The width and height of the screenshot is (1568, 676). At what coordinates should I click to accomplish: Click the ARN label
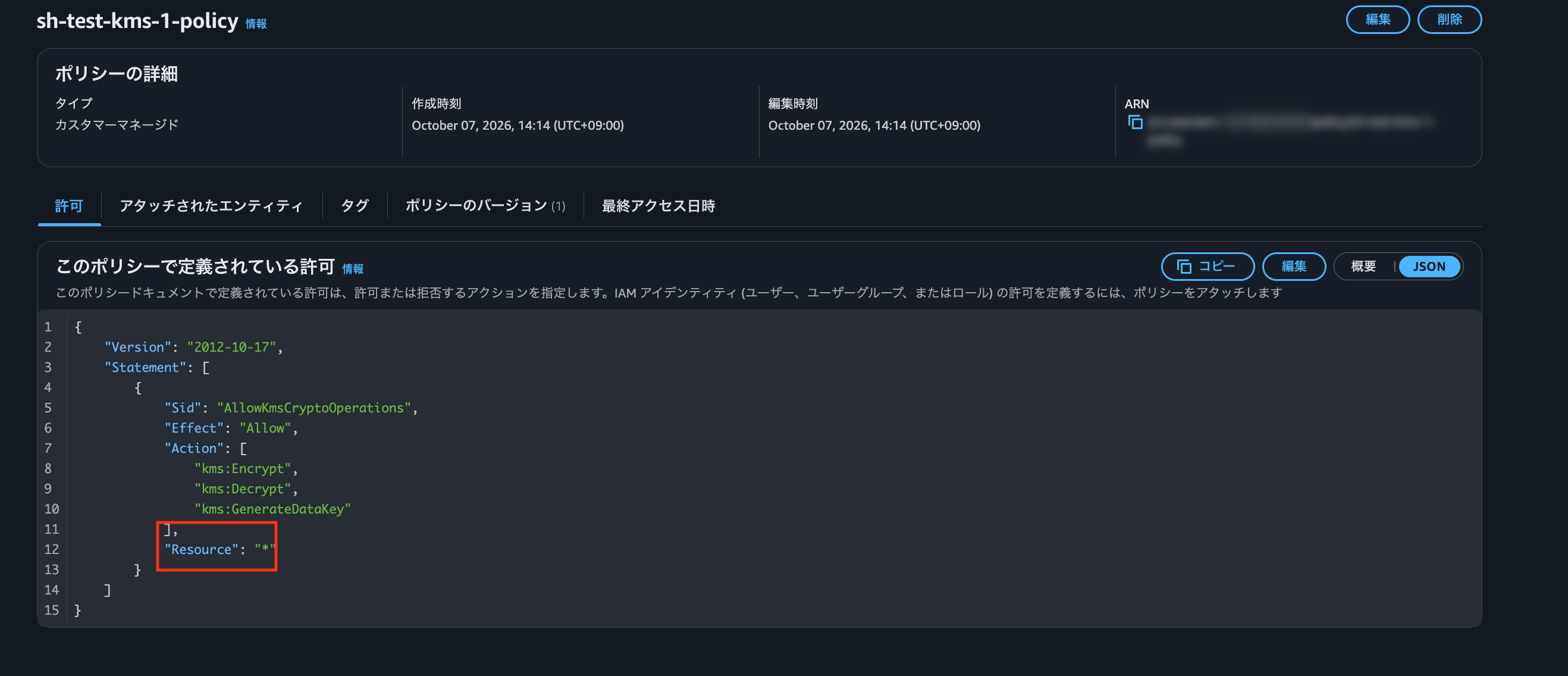1136,104
